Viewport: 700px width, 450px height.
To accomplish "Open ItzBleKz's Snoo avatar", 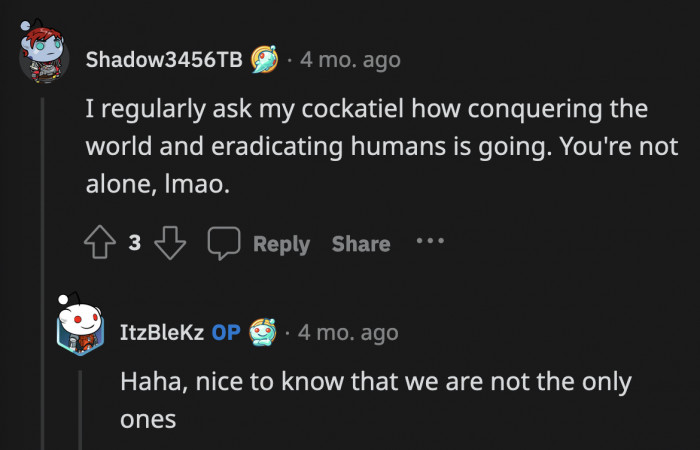I will [x=81, y=329].
